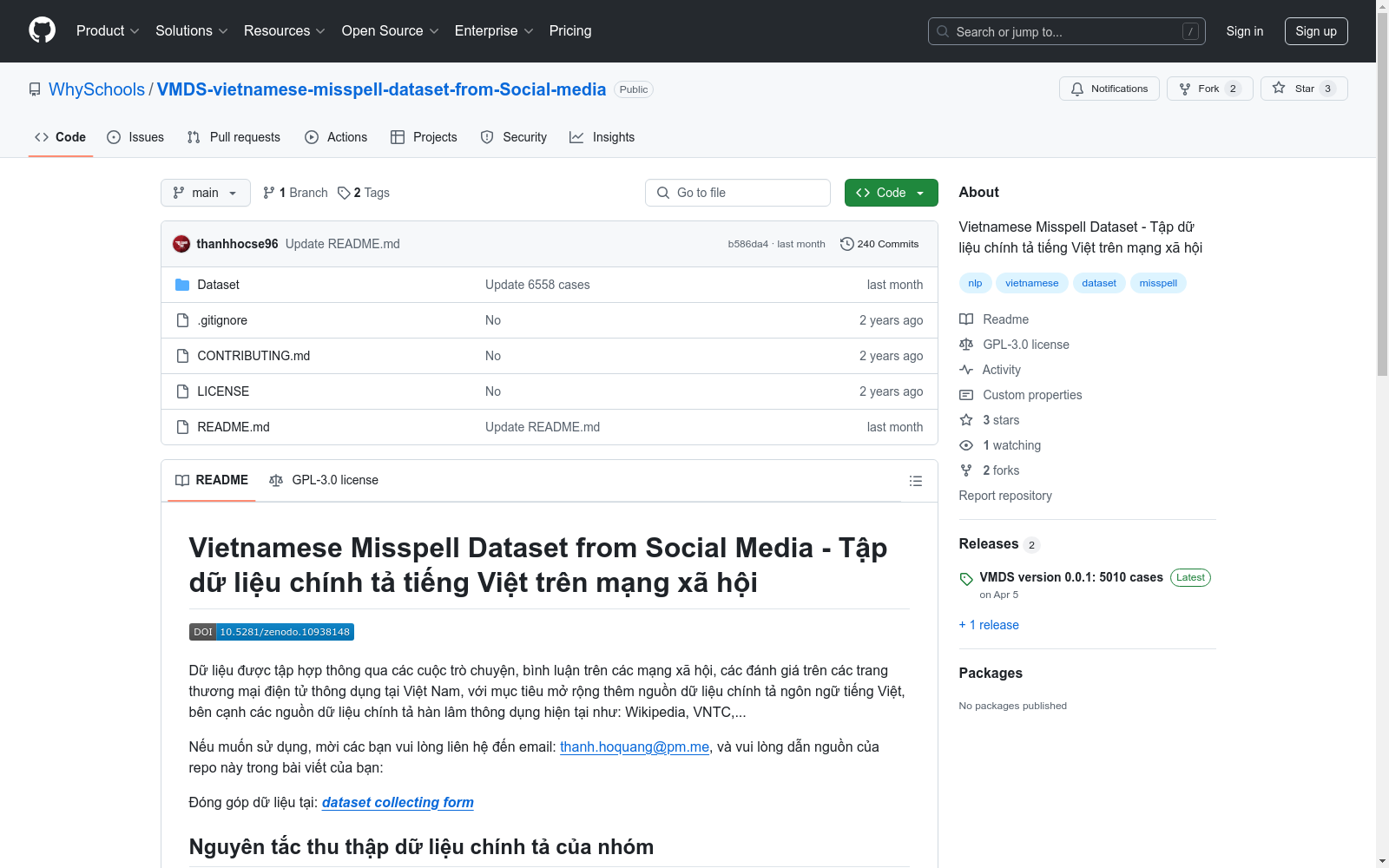Select the README tab

coord(212,480)
